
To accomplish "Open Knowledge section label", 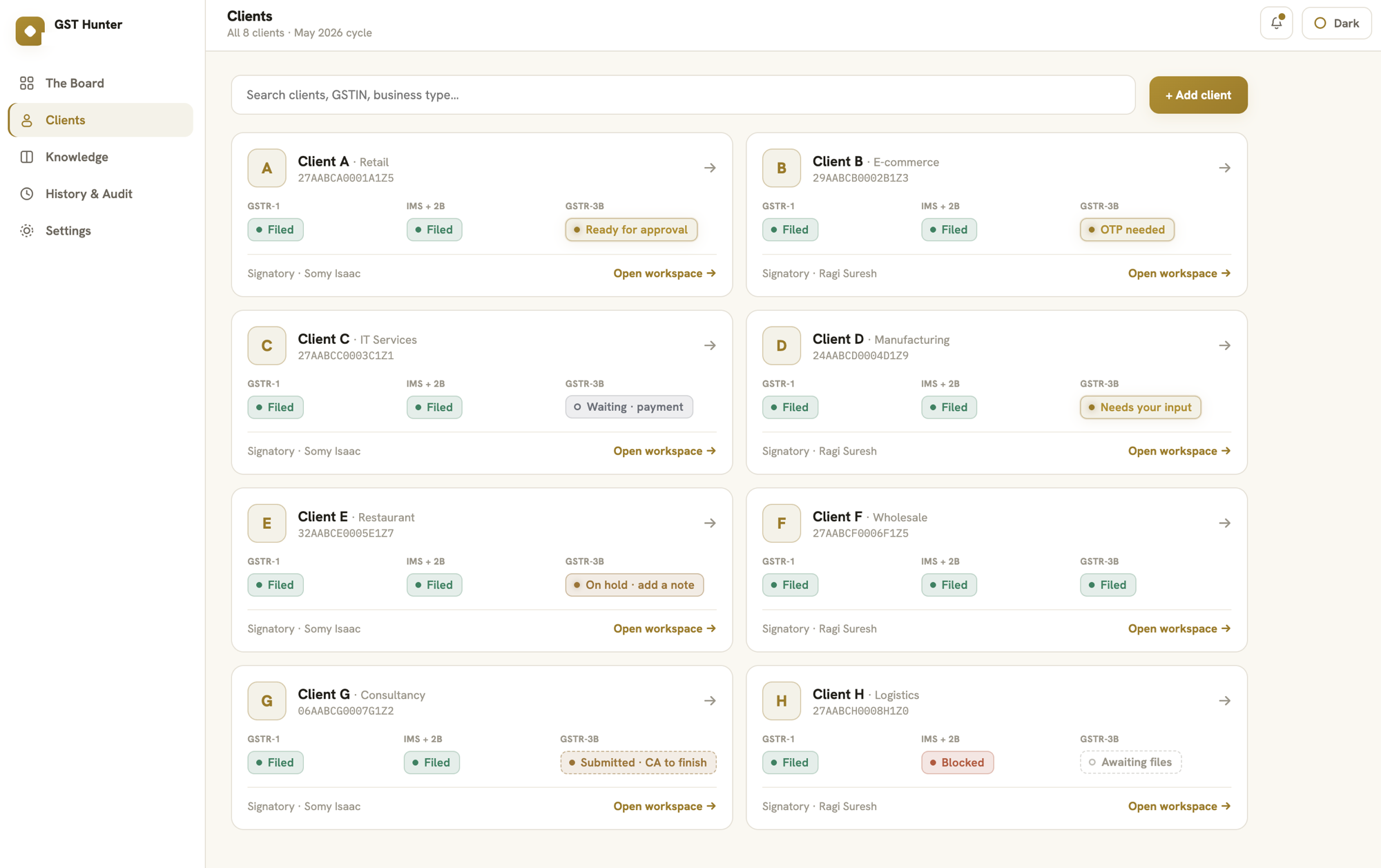I will click(x=77, y=157).
